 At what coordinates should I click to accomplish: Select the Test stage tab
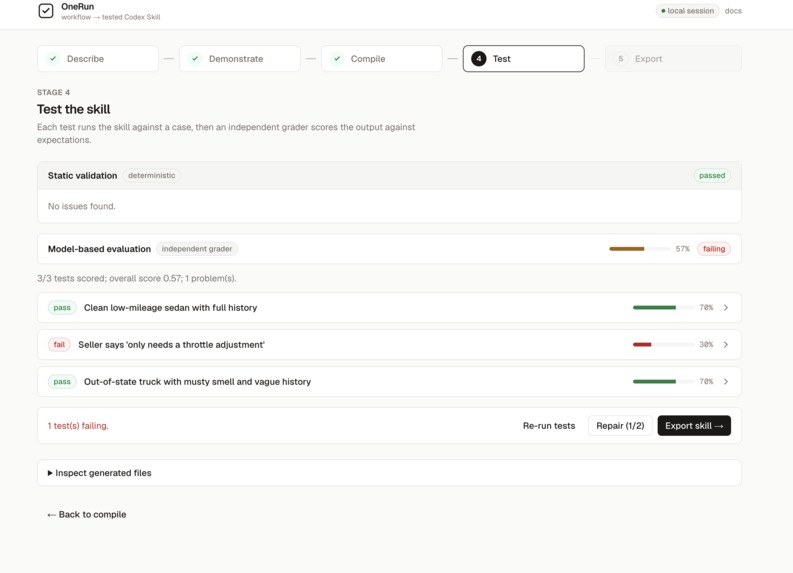pos(523,59)
